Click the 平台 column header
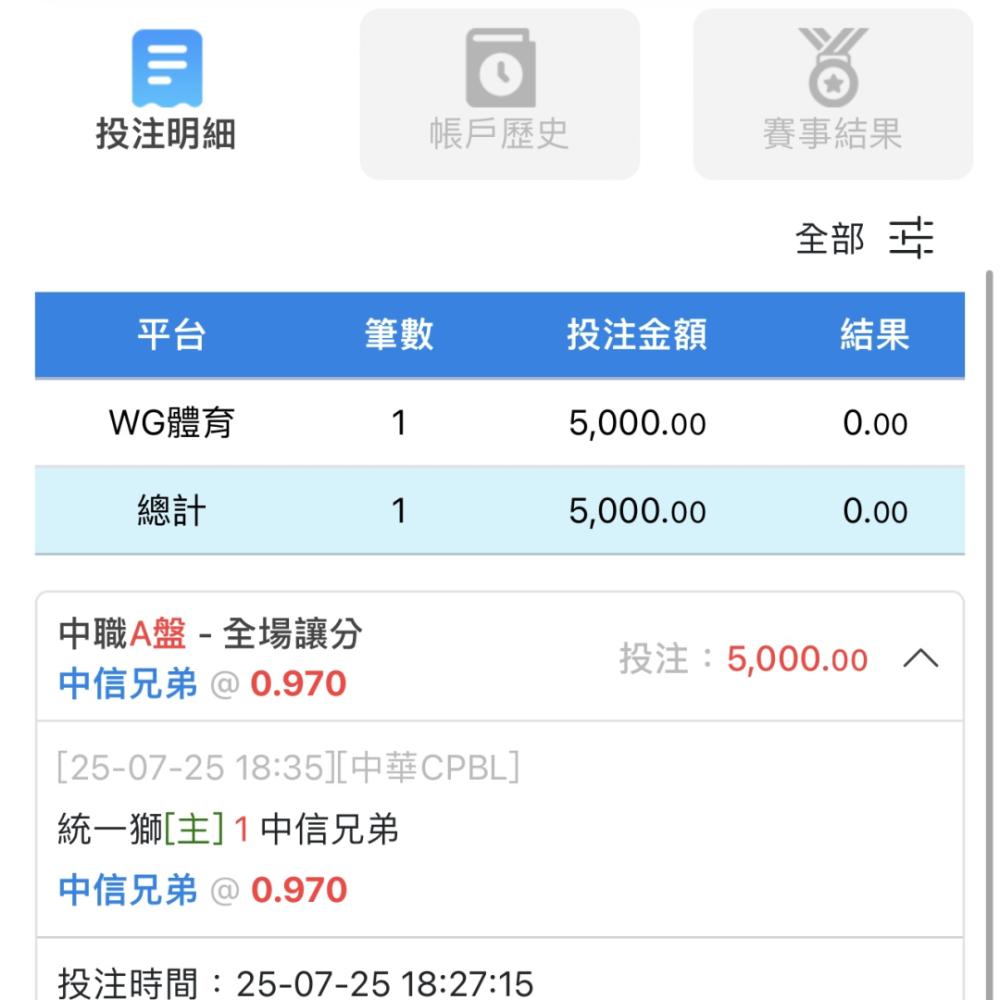 click(172, 334)
